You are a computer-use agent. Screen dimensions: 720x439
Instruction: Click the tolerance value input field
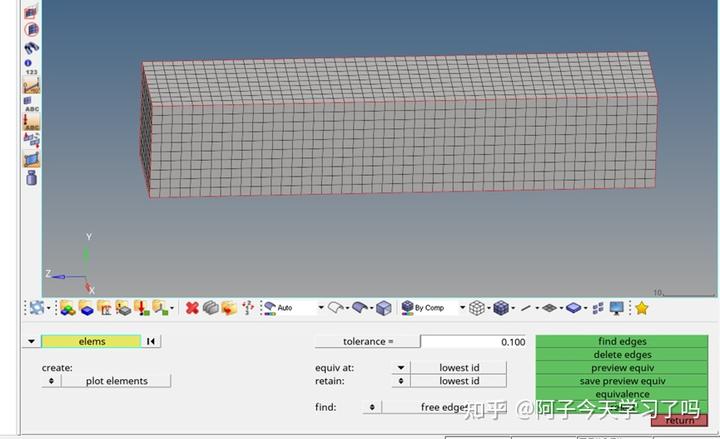tap(473, 342)
